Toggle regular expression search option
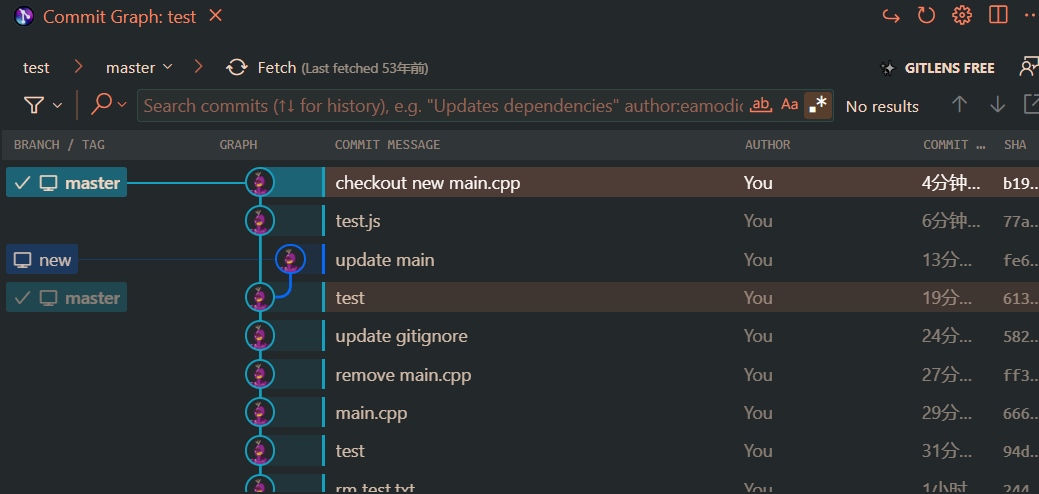Viewport: 1039px width, 494px height. 819,105
